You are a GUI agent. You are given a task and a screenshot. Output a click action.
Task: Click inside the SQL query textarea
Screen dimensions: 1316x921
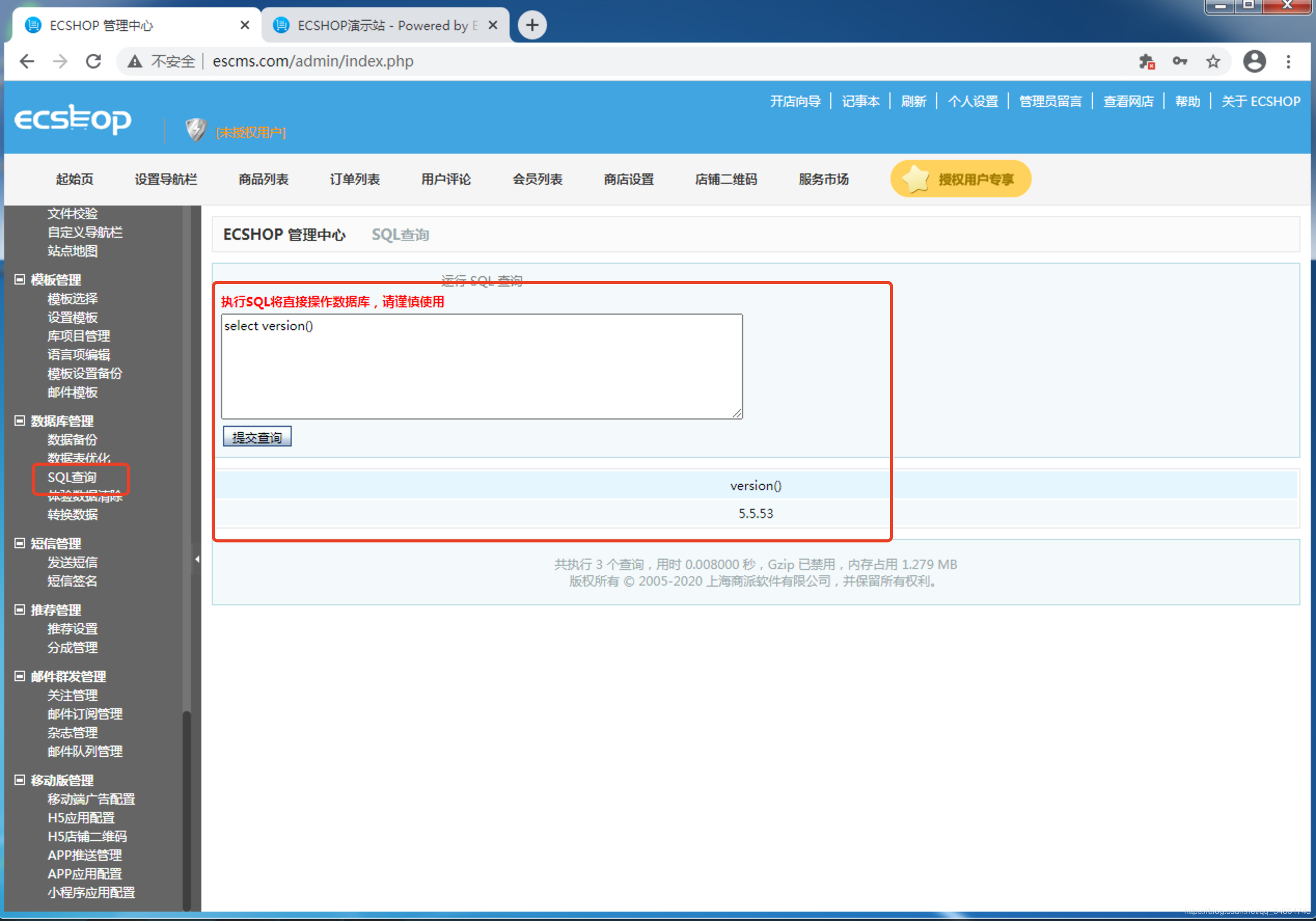[482, 366]
